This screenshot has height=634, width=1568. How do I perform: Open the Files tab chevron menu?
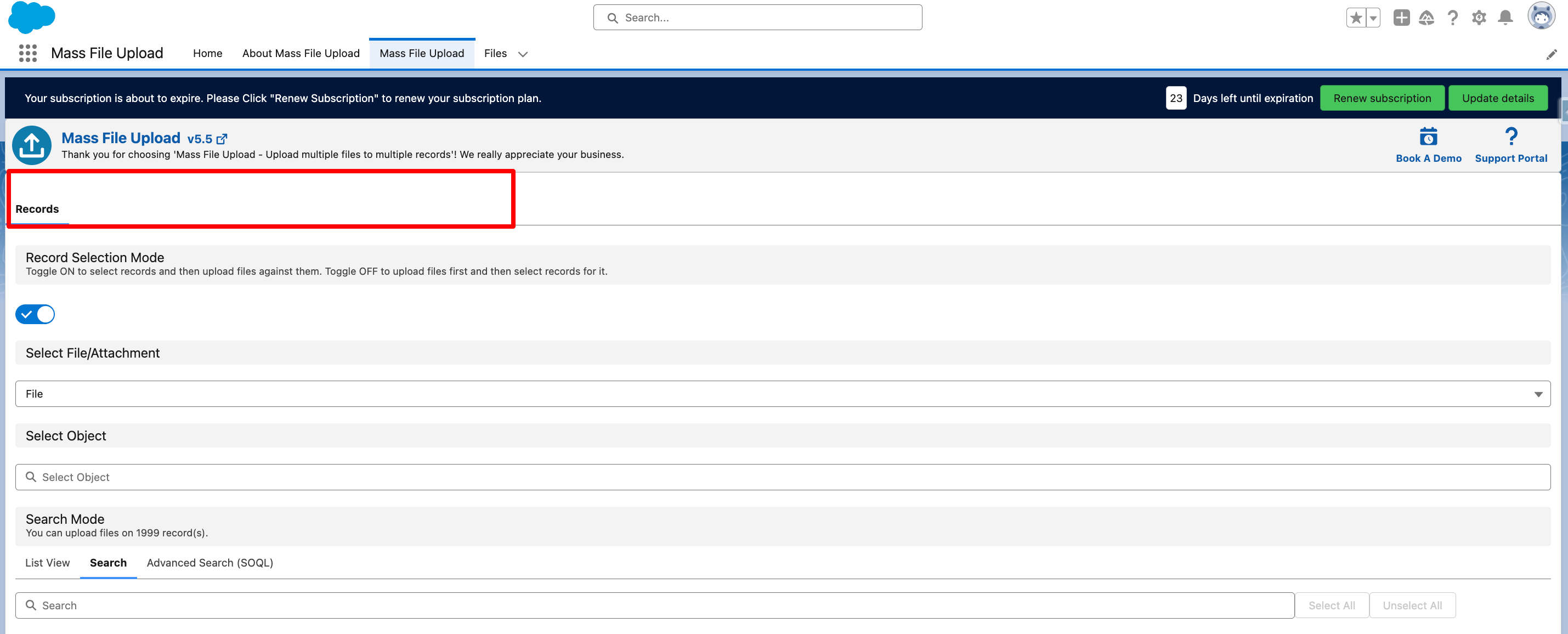tap(522, 54)
